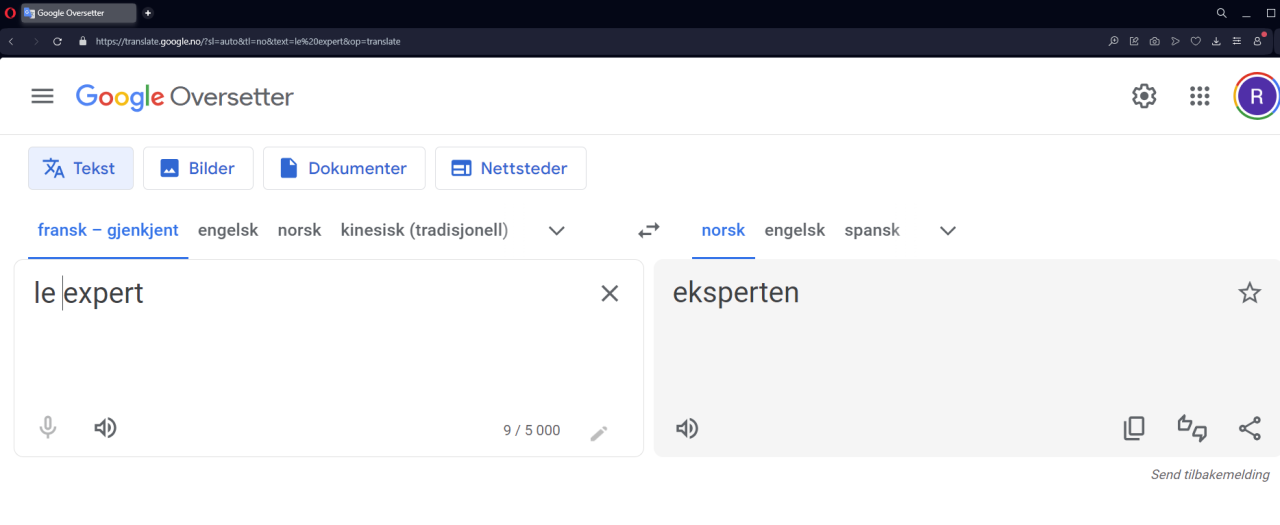Select 'engelsk' as source language
This screenshot has height=525, width=1280.
click(x=228, y=230)
